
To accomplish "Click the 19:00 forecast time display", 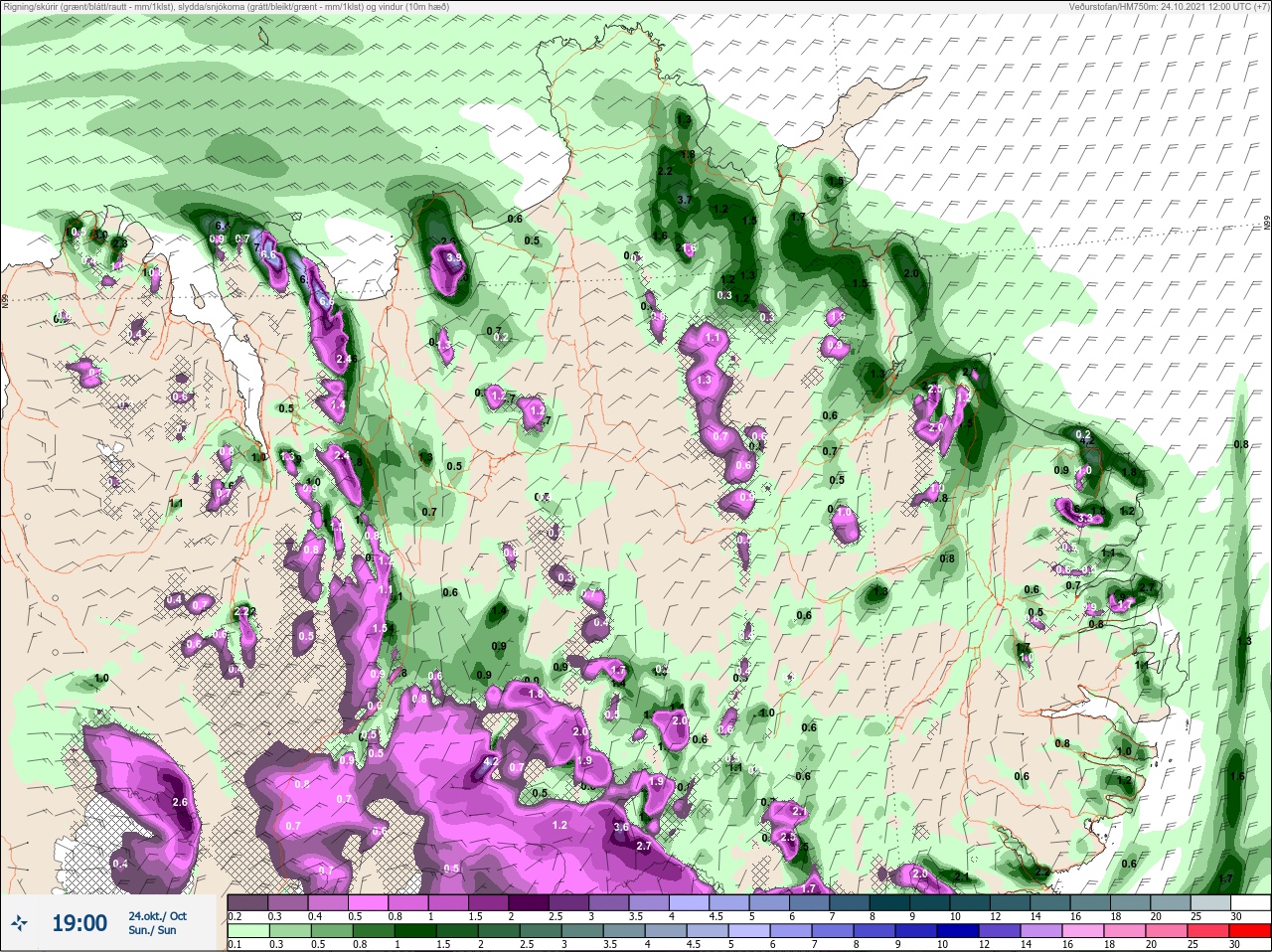I will click(79, 924).
